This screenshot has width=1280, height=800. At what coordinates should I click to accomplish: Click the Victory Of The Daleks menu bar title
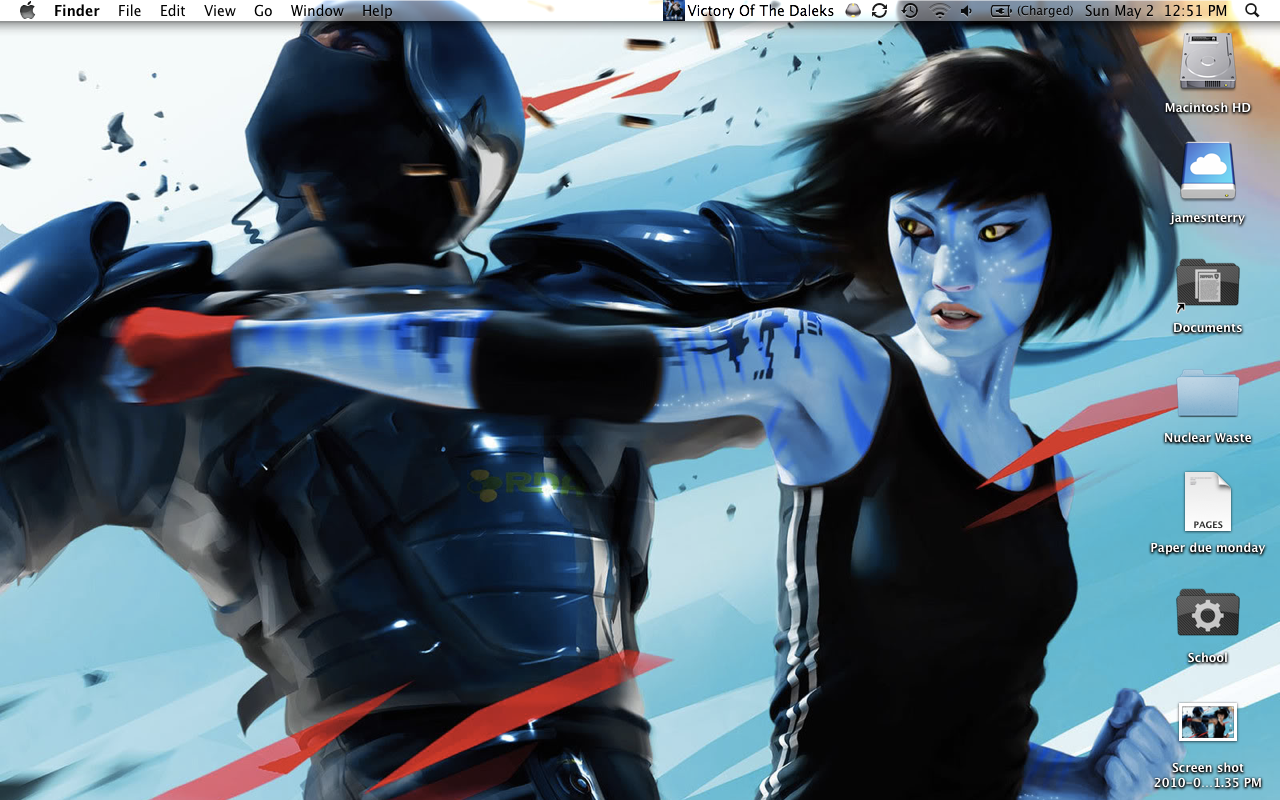click(x=761, y=11)
